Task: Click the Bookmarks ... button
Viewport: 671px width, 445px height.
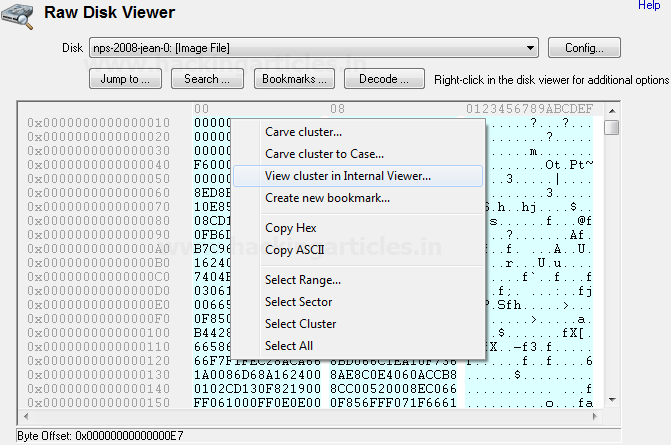Action: coord(294,78)
